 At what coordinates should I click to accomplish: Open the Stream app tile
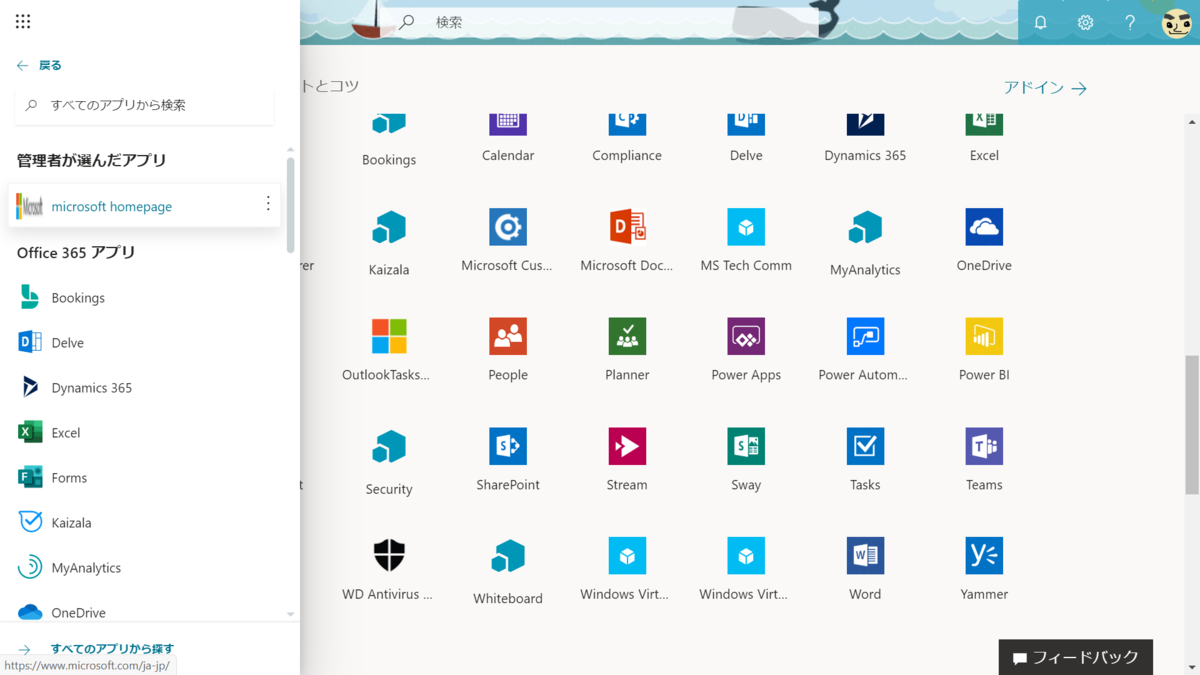[627, 460]
